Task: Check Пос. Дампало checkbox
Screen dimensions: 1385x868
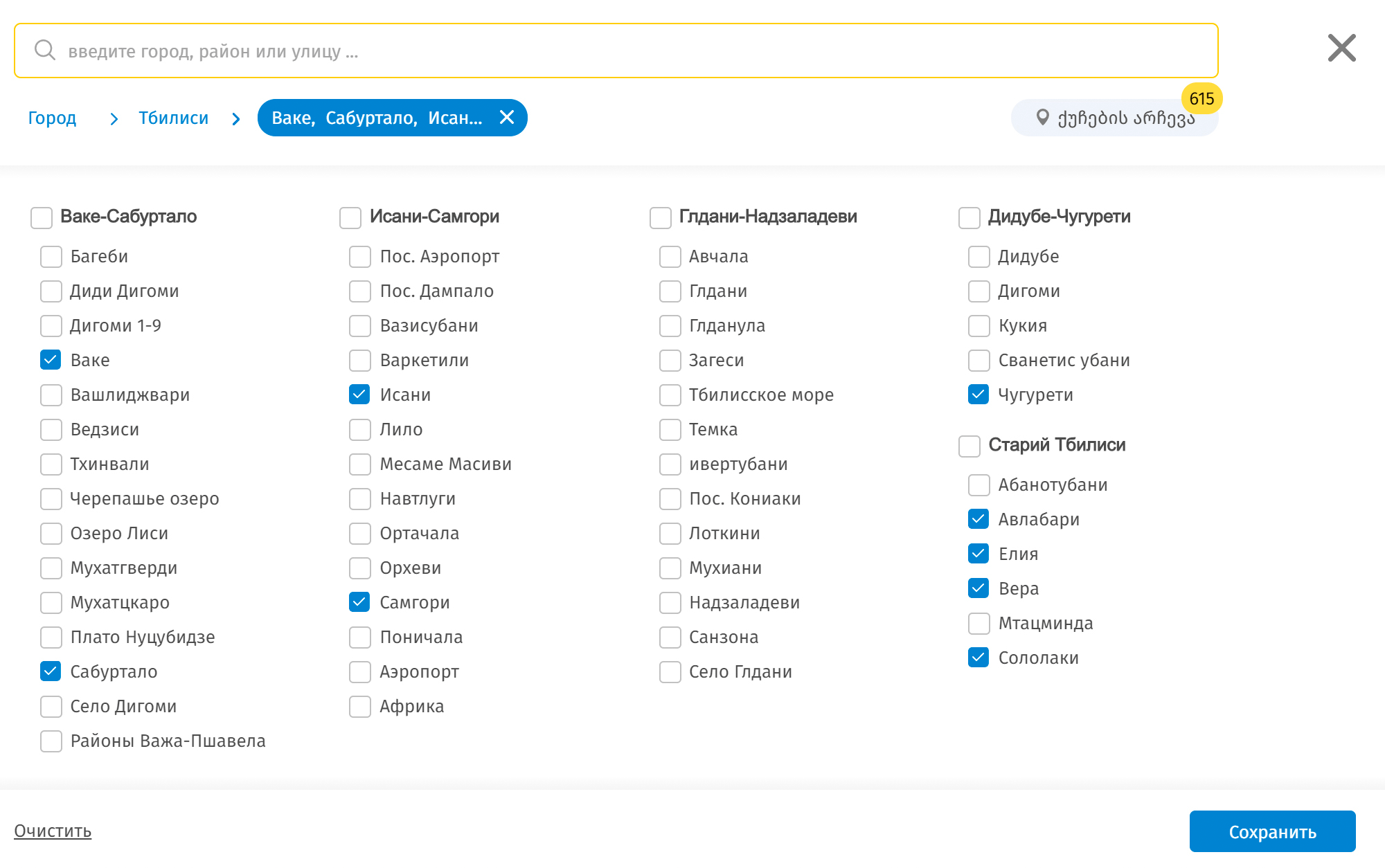Action: pos(360,291)
